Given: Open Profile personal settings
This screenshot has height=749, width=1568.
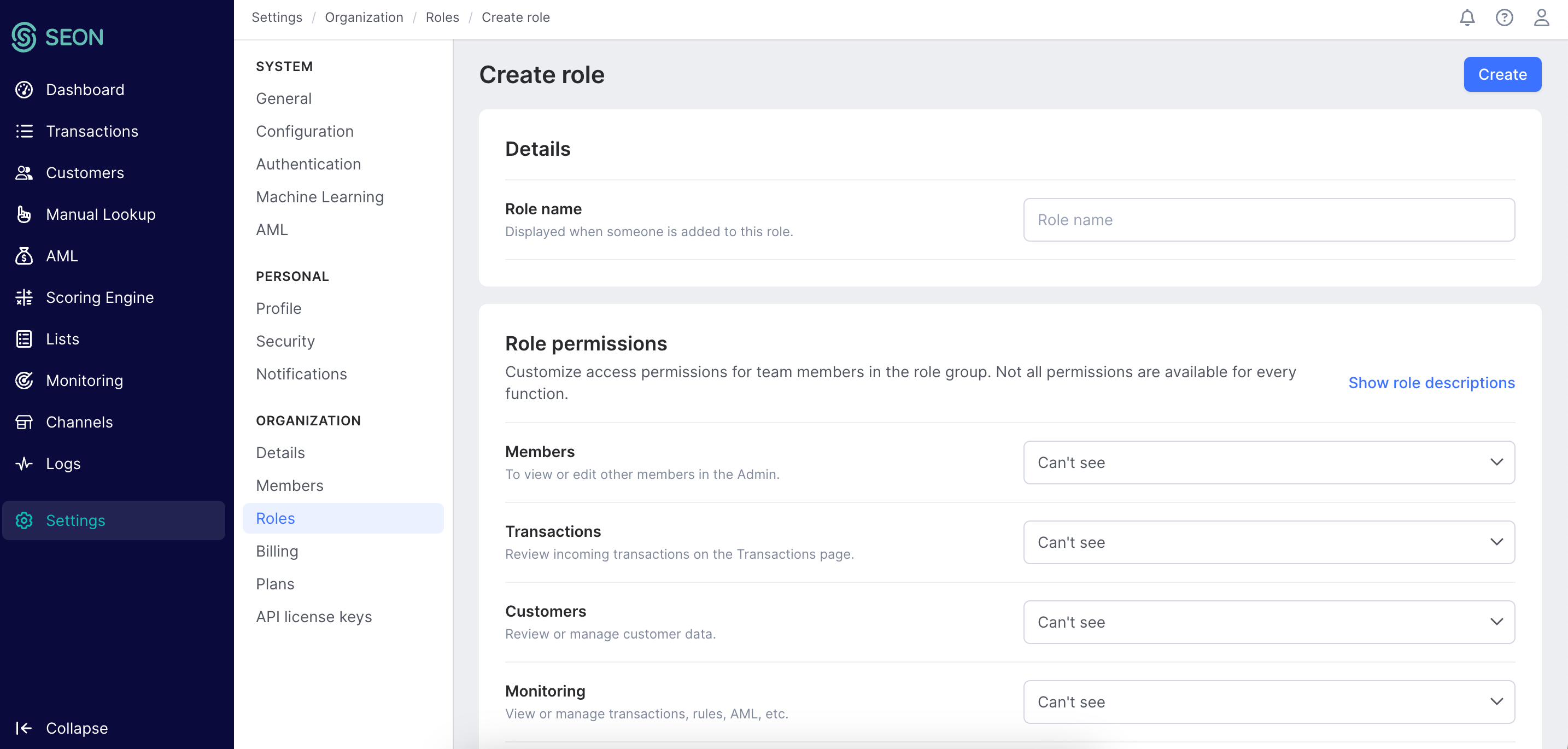Looking at the screenshot, I should (x=279, y=308).
